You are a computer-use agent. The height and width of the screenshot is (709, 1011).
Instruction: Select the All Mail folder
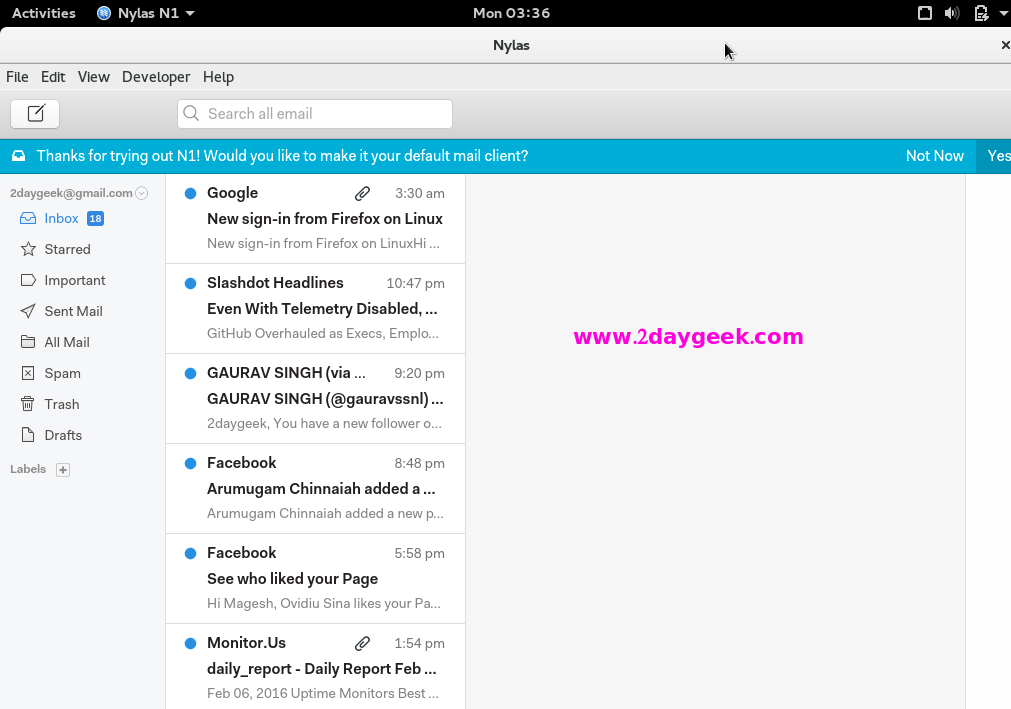pyautogui.click(x=67, y=342)
